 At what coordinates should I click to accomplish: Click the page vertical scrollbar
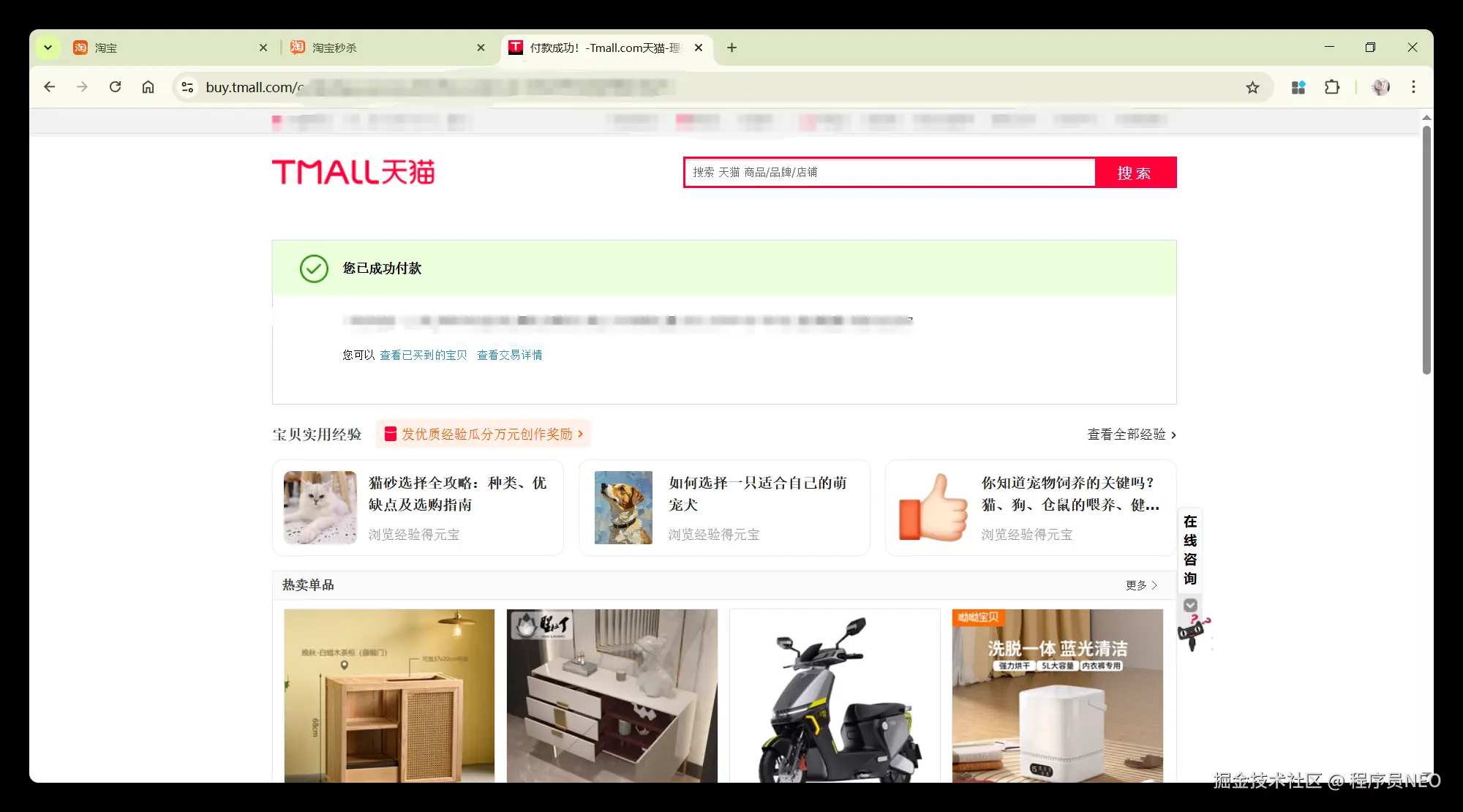tap(1426, 249)
